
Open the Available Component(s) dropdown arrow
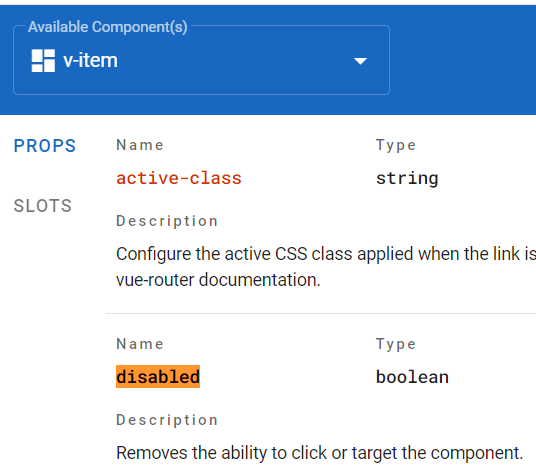pyautogui.click(x=360, y=61)
